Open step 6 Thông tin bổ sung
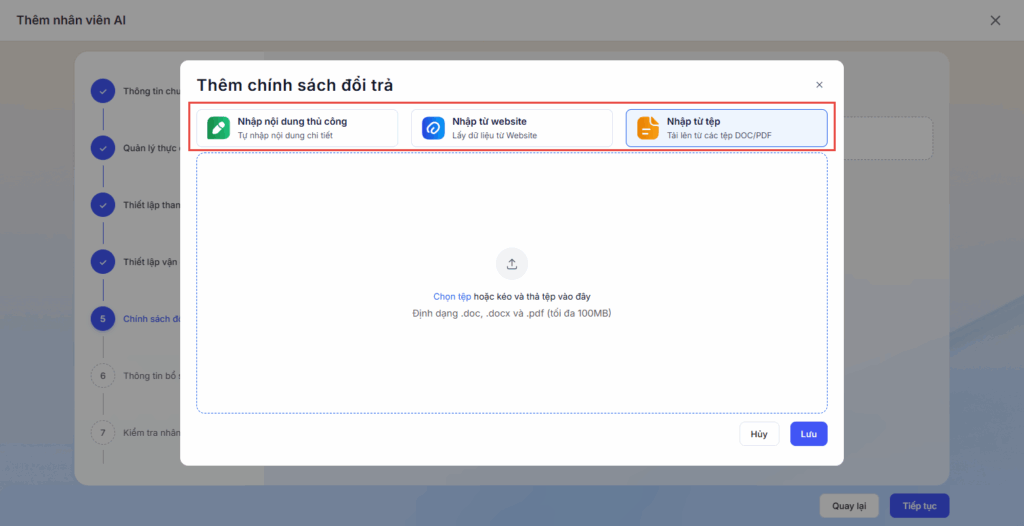 [x=103, y=376]
